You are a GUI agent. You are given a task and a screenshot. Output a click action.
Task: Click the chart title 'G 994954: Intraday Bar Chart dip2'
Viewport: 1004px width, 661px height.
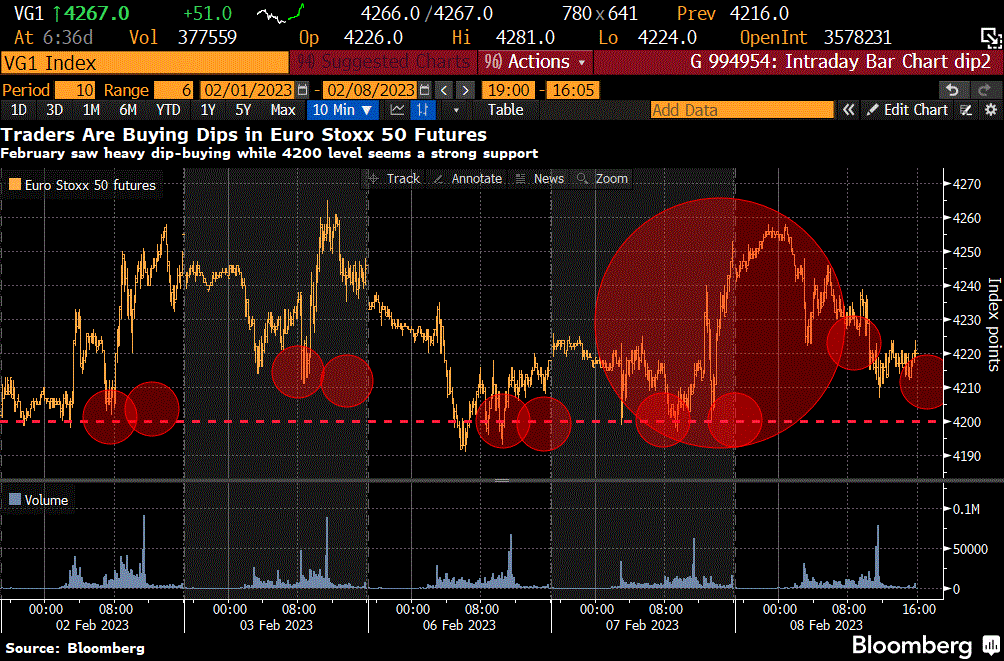point(840,62)
